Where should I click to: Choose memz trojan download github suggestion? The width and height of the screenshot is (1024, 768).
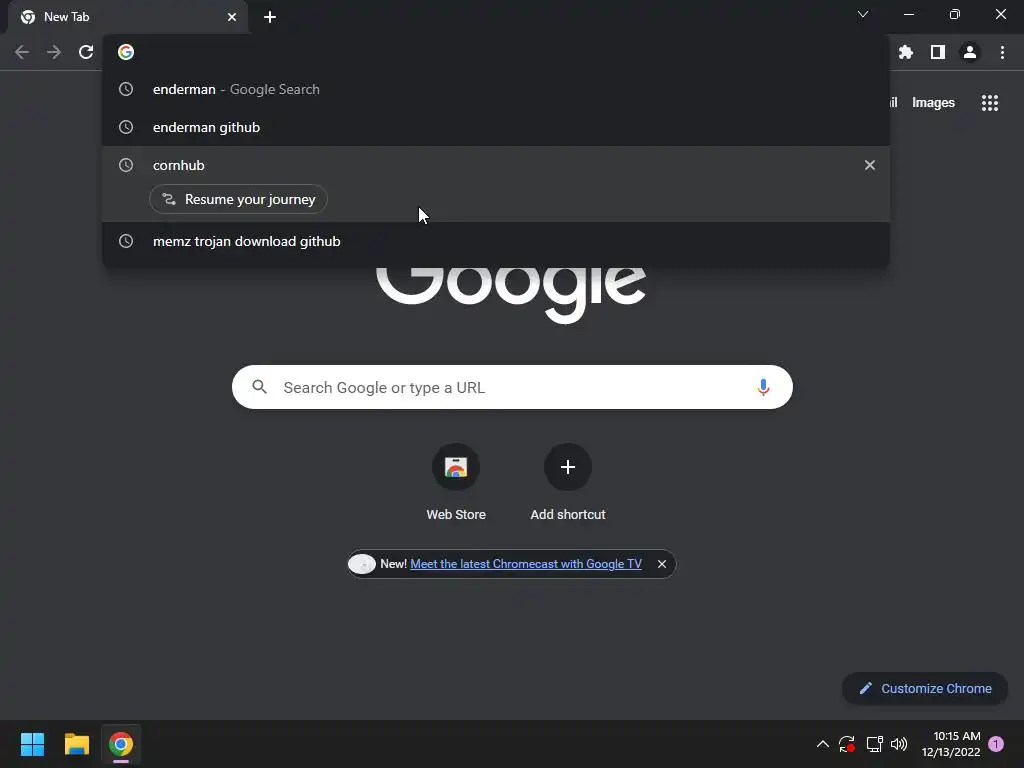click(496, 241)
